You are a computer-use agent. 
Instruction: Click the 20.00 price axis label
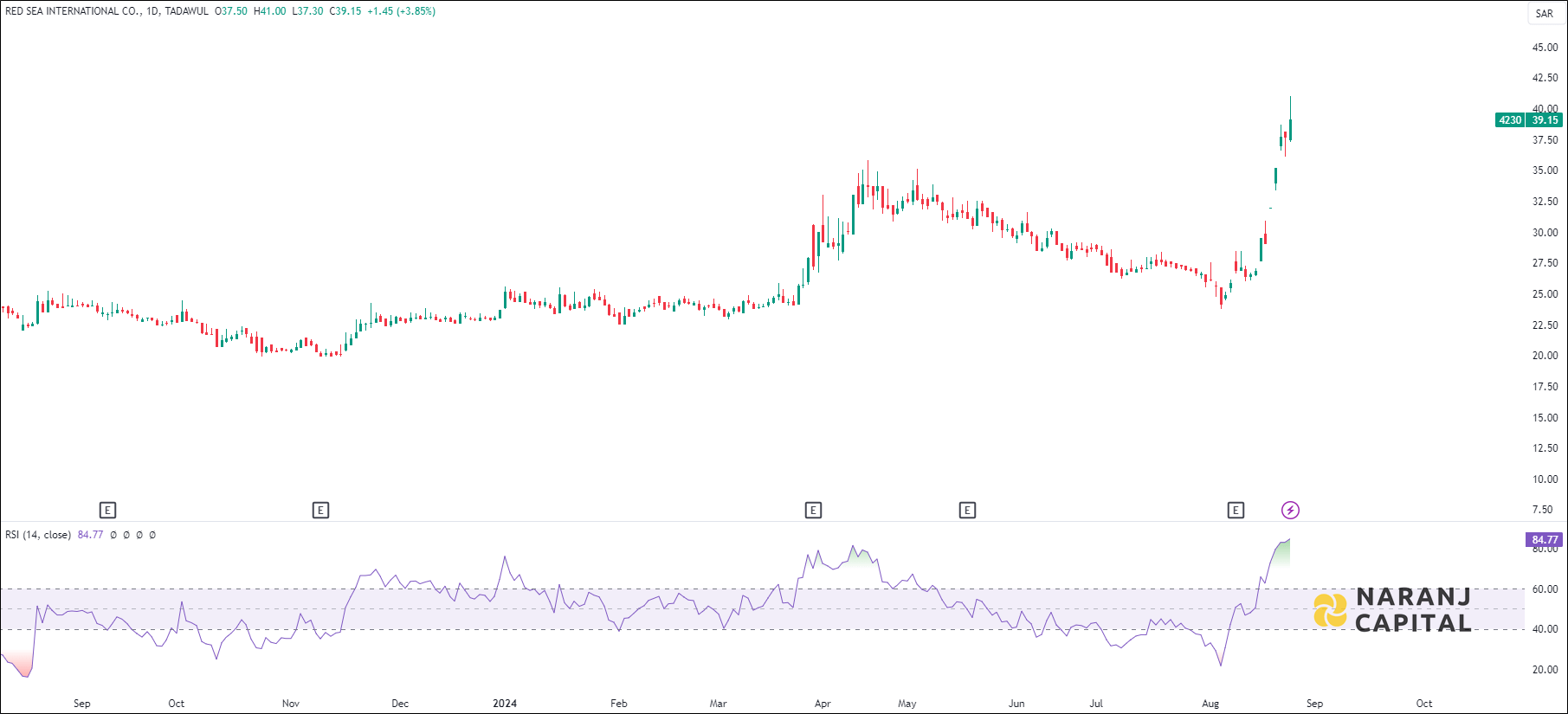point(1545,356)
